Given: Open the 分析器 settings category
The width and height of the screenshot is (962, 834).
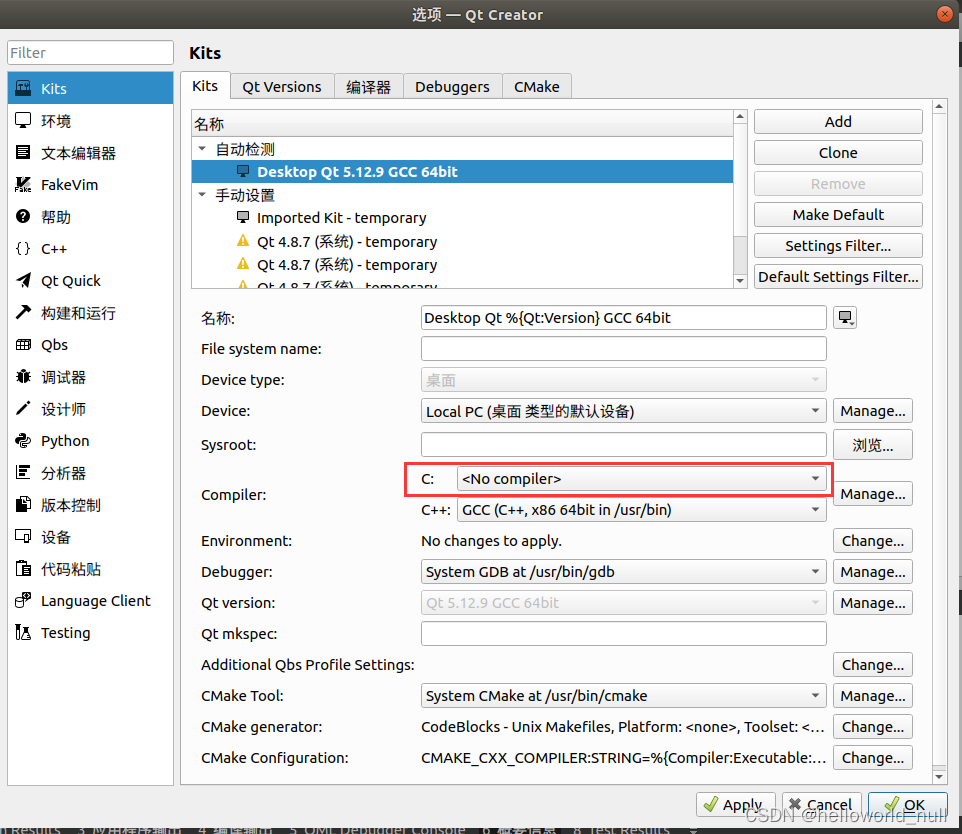Looking at the screenshot, I should pos(90,473).
